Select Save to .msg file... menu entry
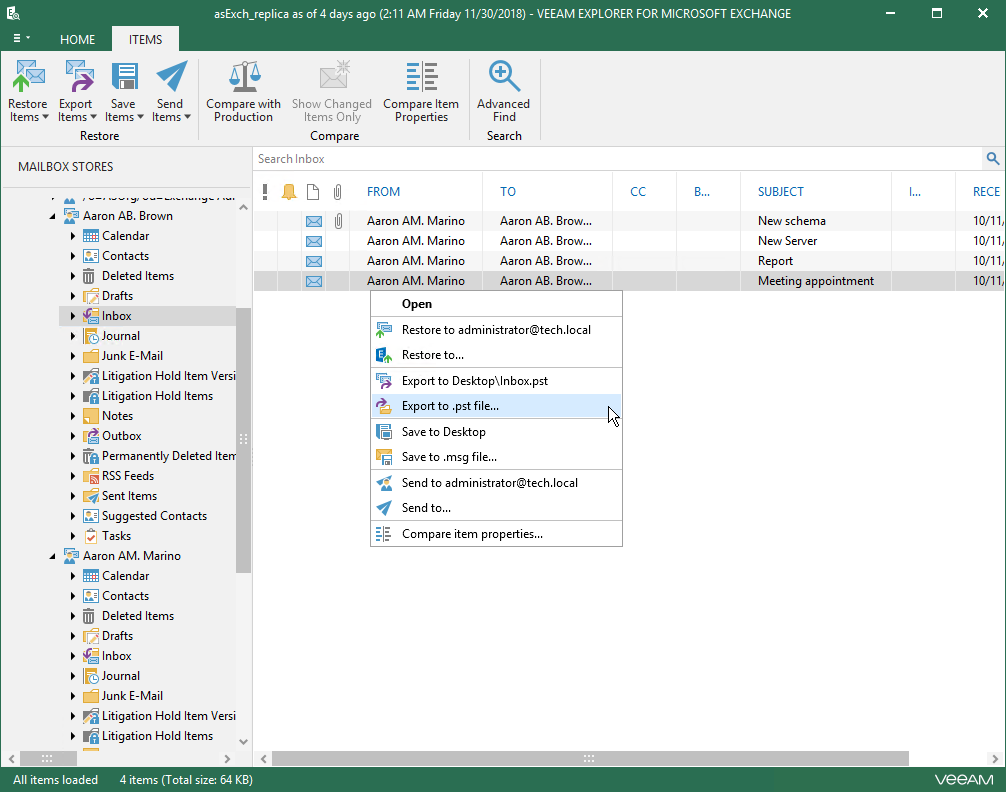This screenshot has height=792, width=1006. pyautogui.click(x=449, y=457)
